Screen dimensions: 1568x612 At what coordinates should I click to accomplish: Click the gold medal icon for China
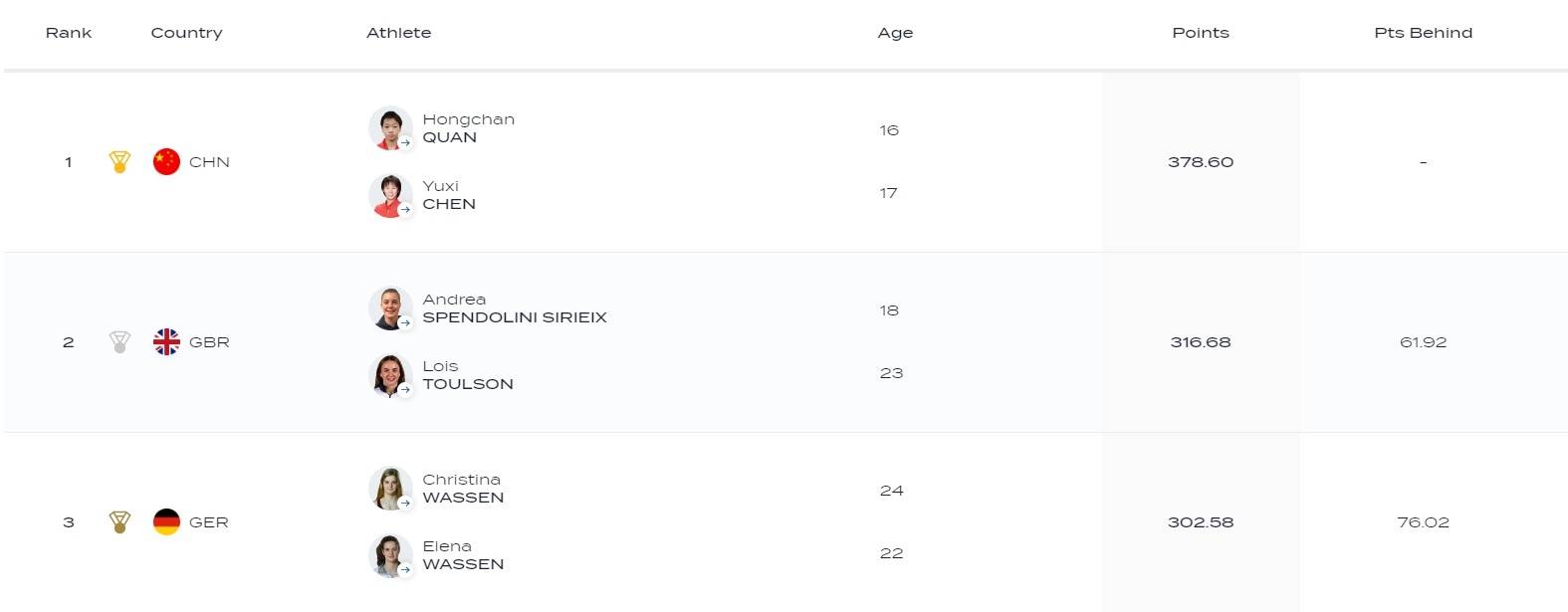tap(119, 162)
